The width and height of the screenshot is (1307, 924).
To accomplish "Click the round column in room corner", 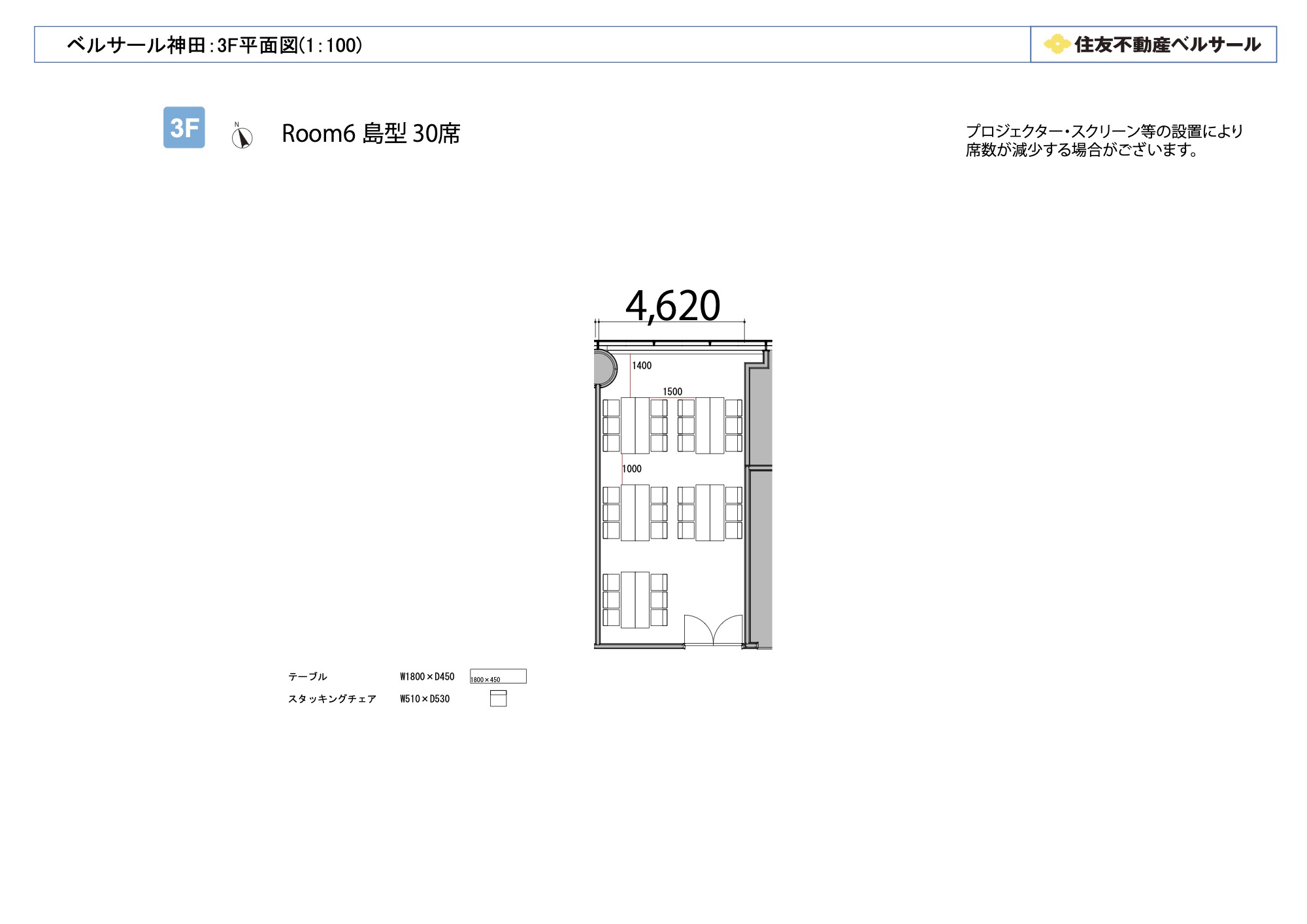I will tap(605, 369).
